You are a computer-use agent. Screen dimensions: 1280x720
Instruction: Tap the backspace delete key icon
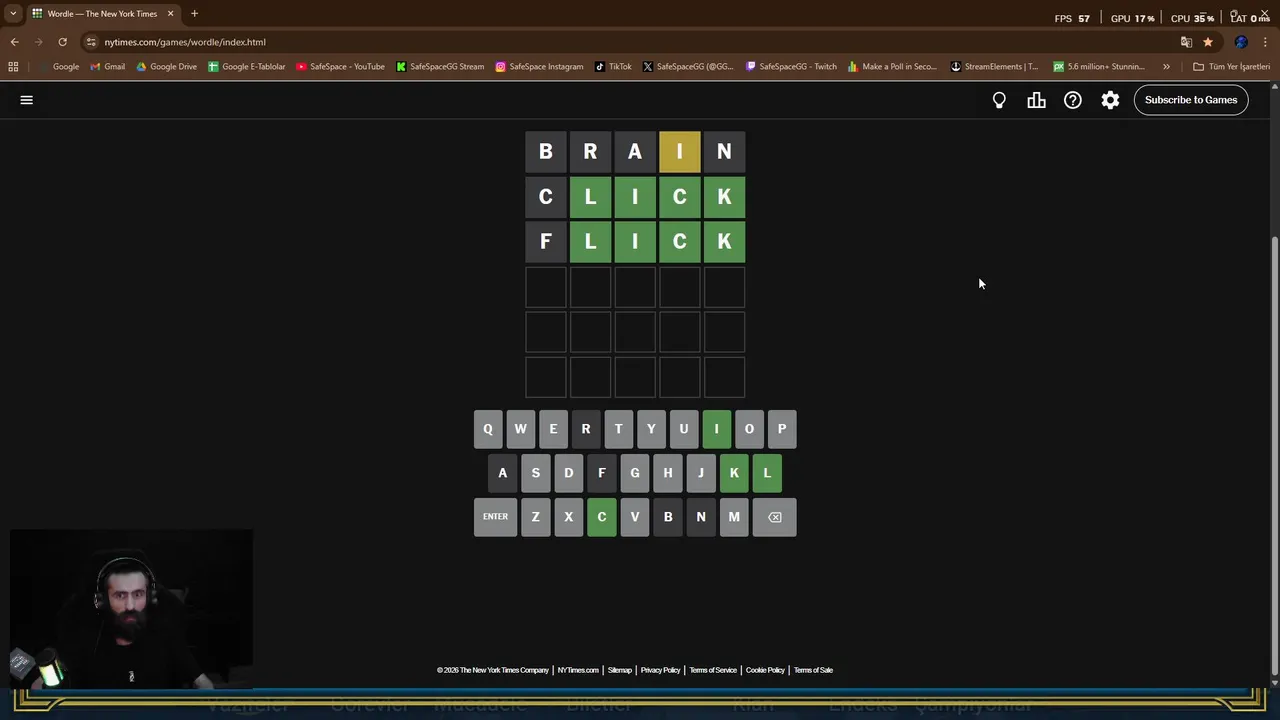[775, 517]
